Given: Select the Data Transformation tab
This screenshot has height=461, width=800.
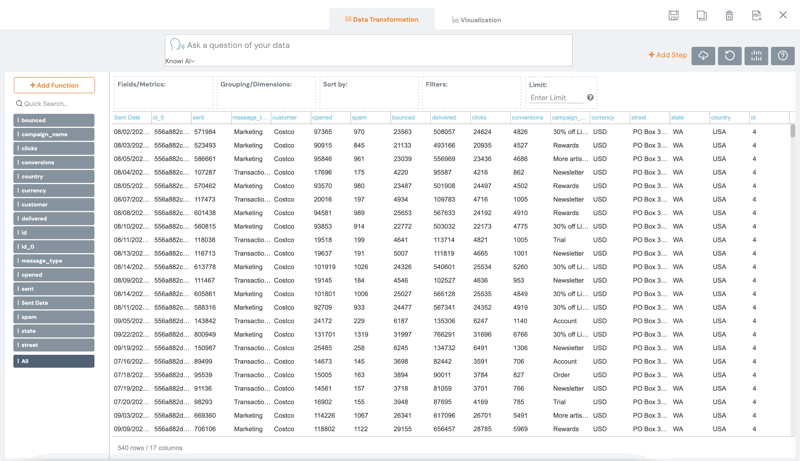Looking at the screenshot, I should click(381, 19).
